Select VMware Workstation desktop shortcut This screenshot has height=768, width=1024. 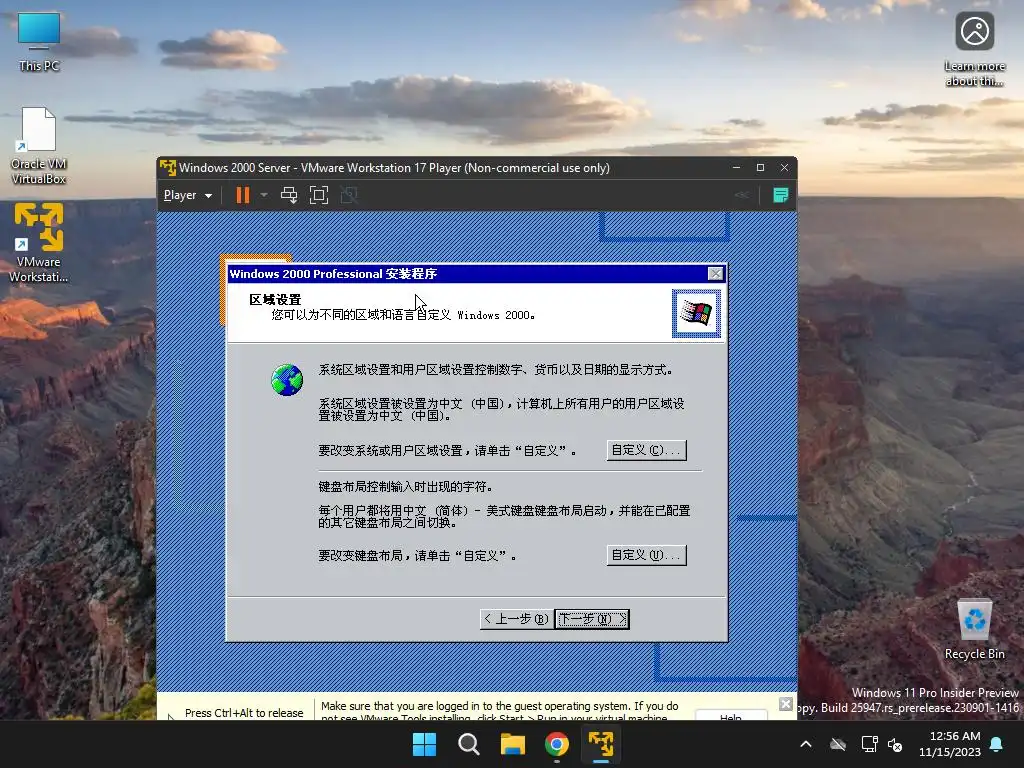pyautogui.click(x=39, y=243)
